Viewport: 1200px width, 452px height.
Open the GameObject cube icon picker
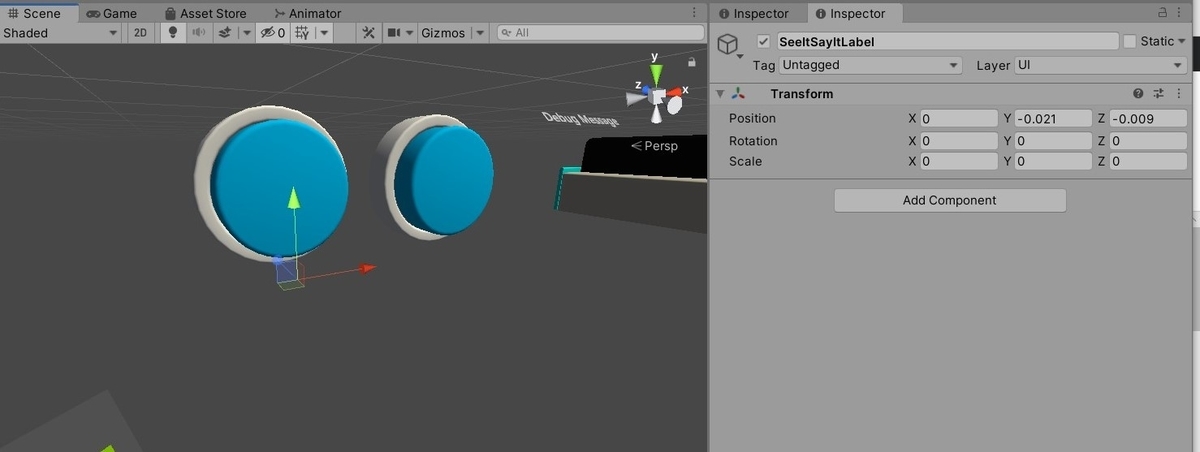[x=730, y=46]
